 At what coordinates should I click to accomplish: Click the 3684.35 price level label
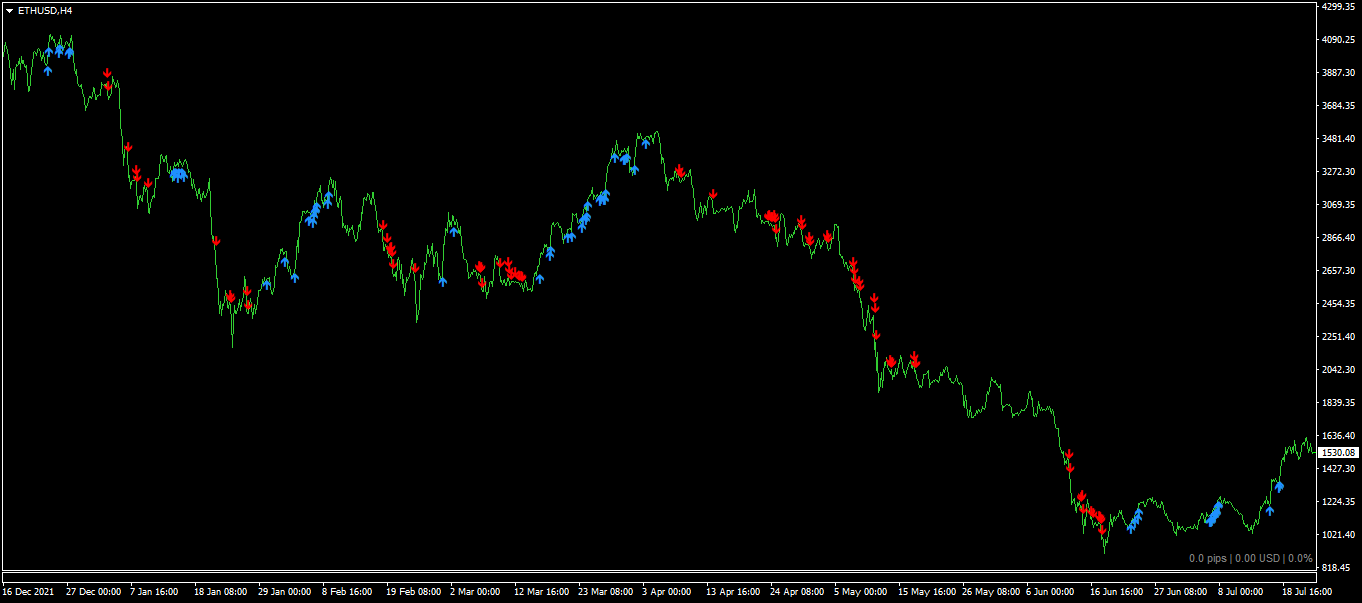pos(1338,106)
